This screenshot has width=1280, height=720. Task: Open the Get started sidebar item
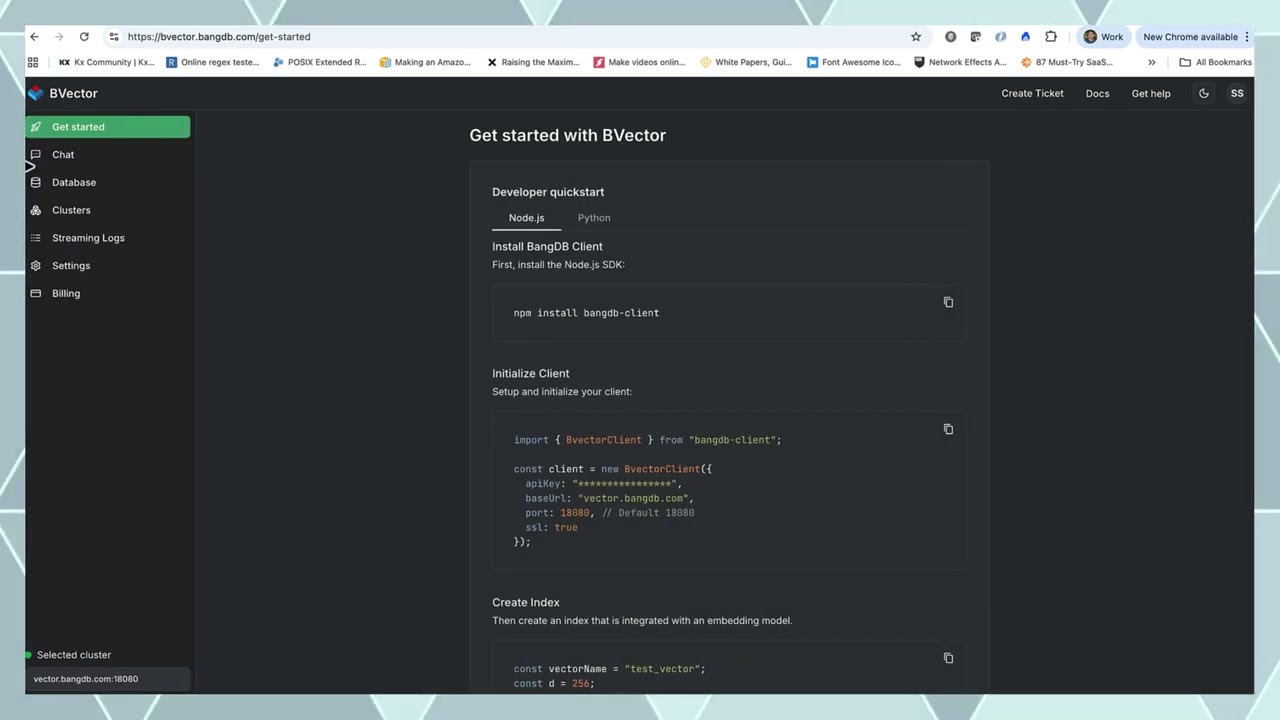pyautogui.click(x=108, y=127)
